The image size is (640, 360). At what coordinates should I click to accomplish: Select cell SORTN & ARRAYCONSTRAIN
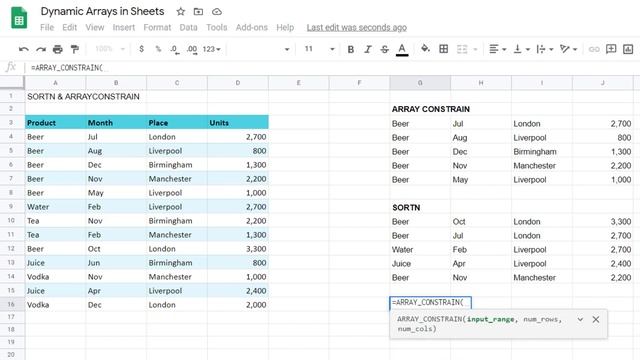pyautogui.click(x=84, y=96)
